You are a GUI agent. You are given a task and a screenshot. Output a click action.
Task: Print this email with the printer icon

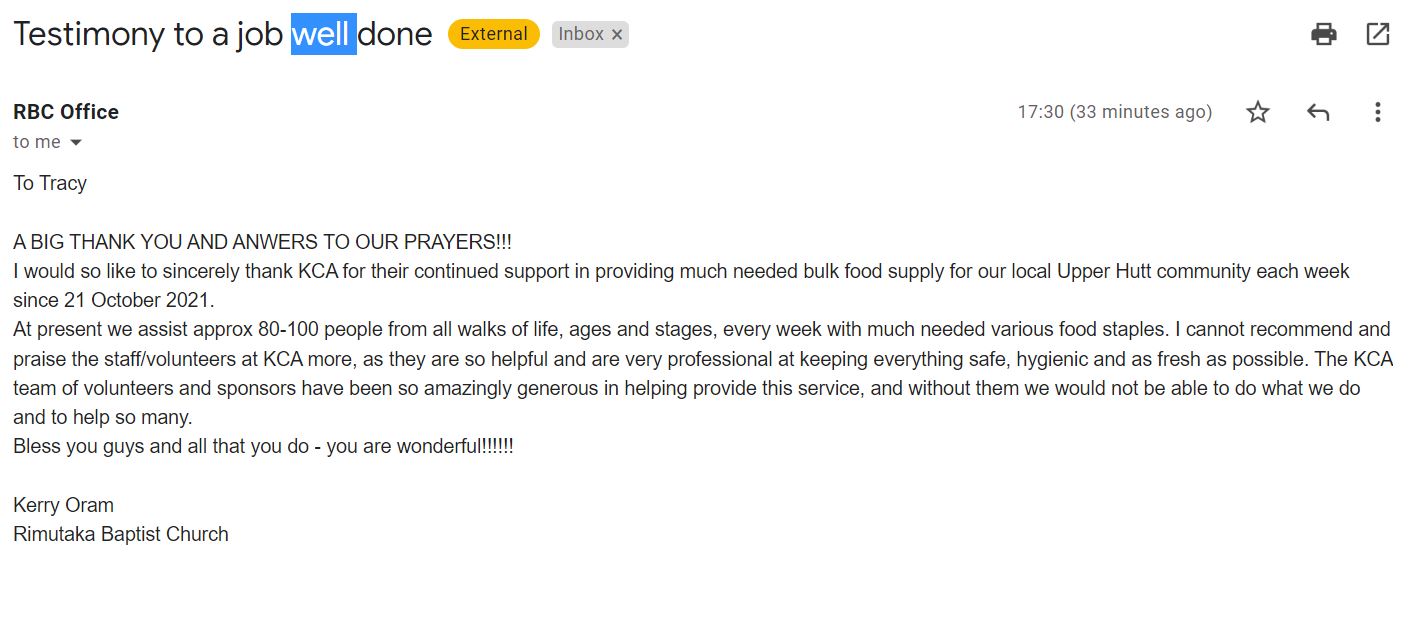1323,34
